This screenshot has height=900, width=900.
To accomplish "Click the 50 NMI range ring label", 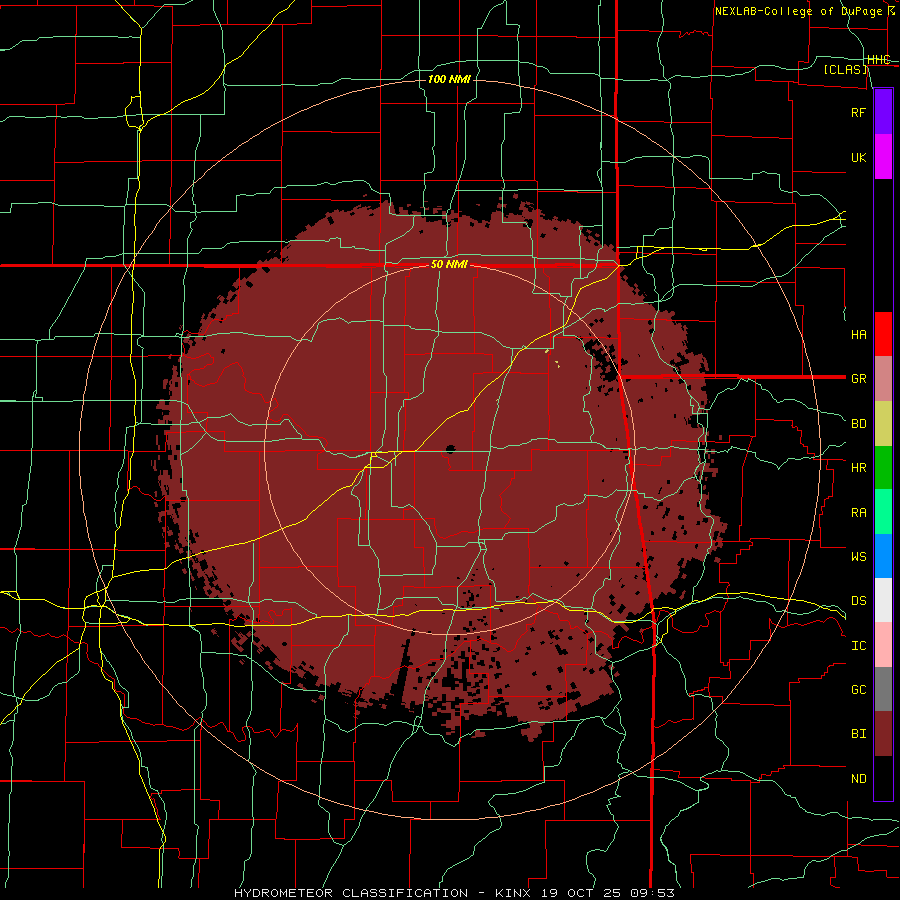I will [x=449, y=265].
